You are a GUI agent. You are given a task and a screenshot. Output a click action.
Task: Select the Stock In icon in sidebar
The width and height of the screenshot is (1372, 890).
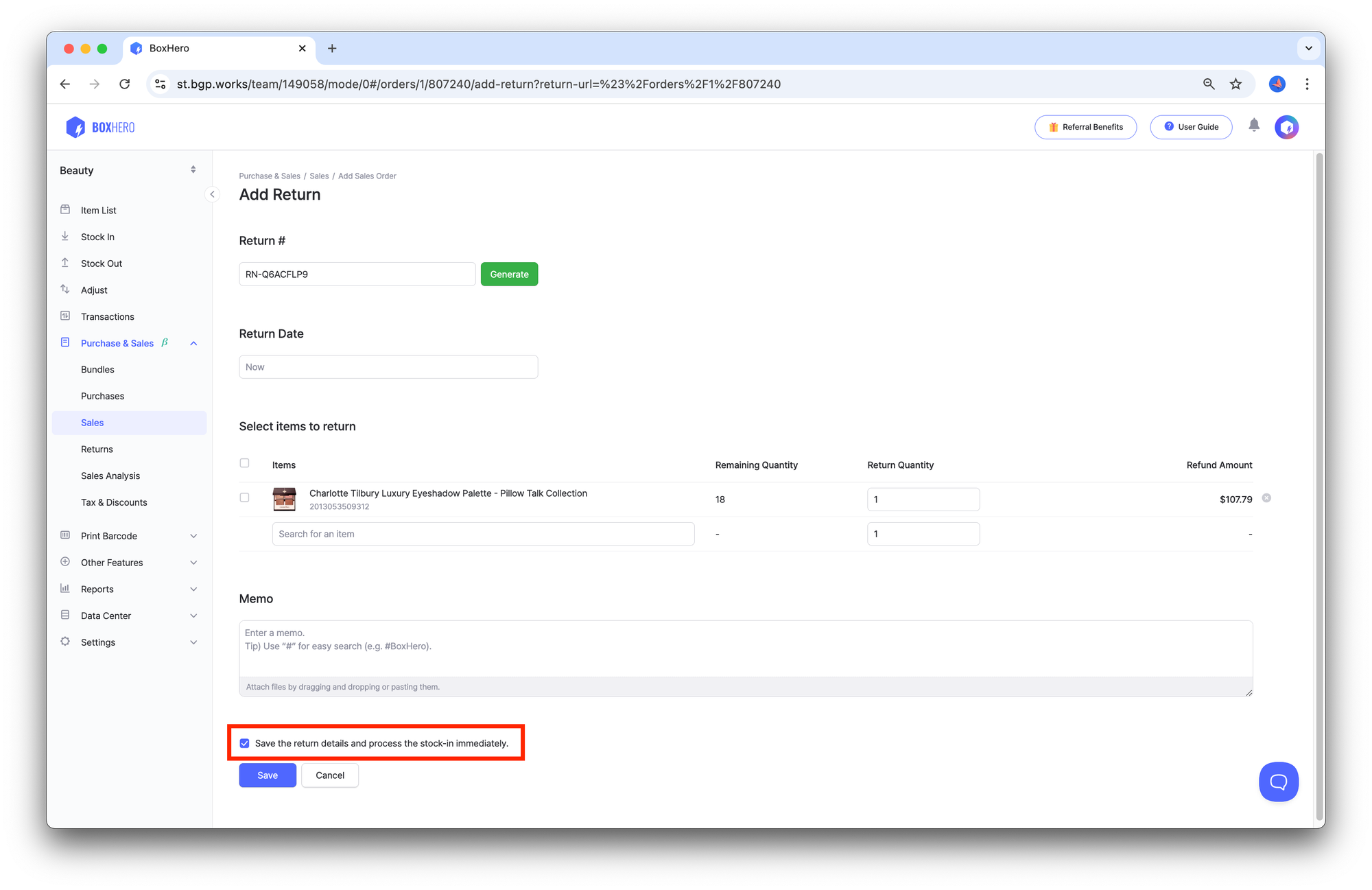65,236
